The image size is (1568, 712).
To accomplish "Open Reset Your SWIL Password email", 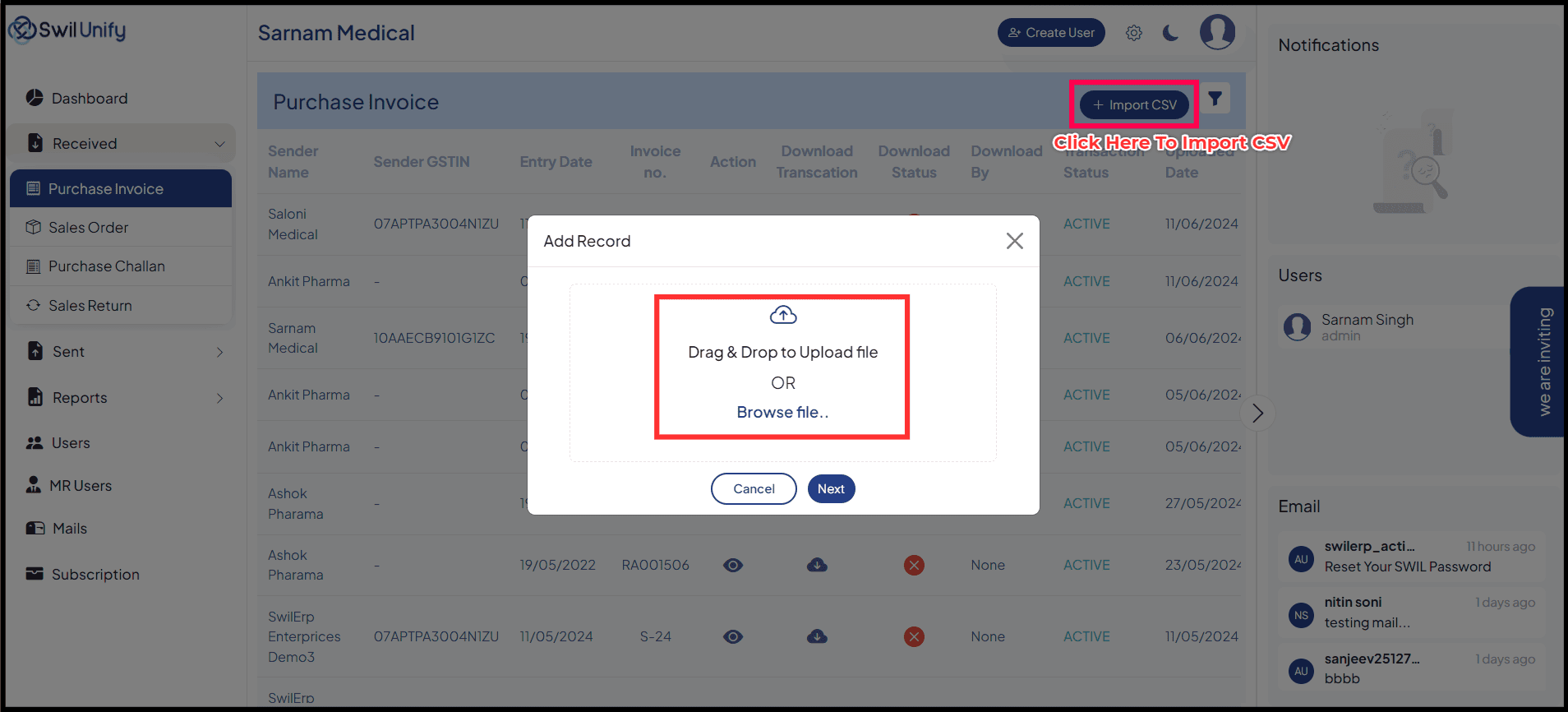I will point(1412,557).
